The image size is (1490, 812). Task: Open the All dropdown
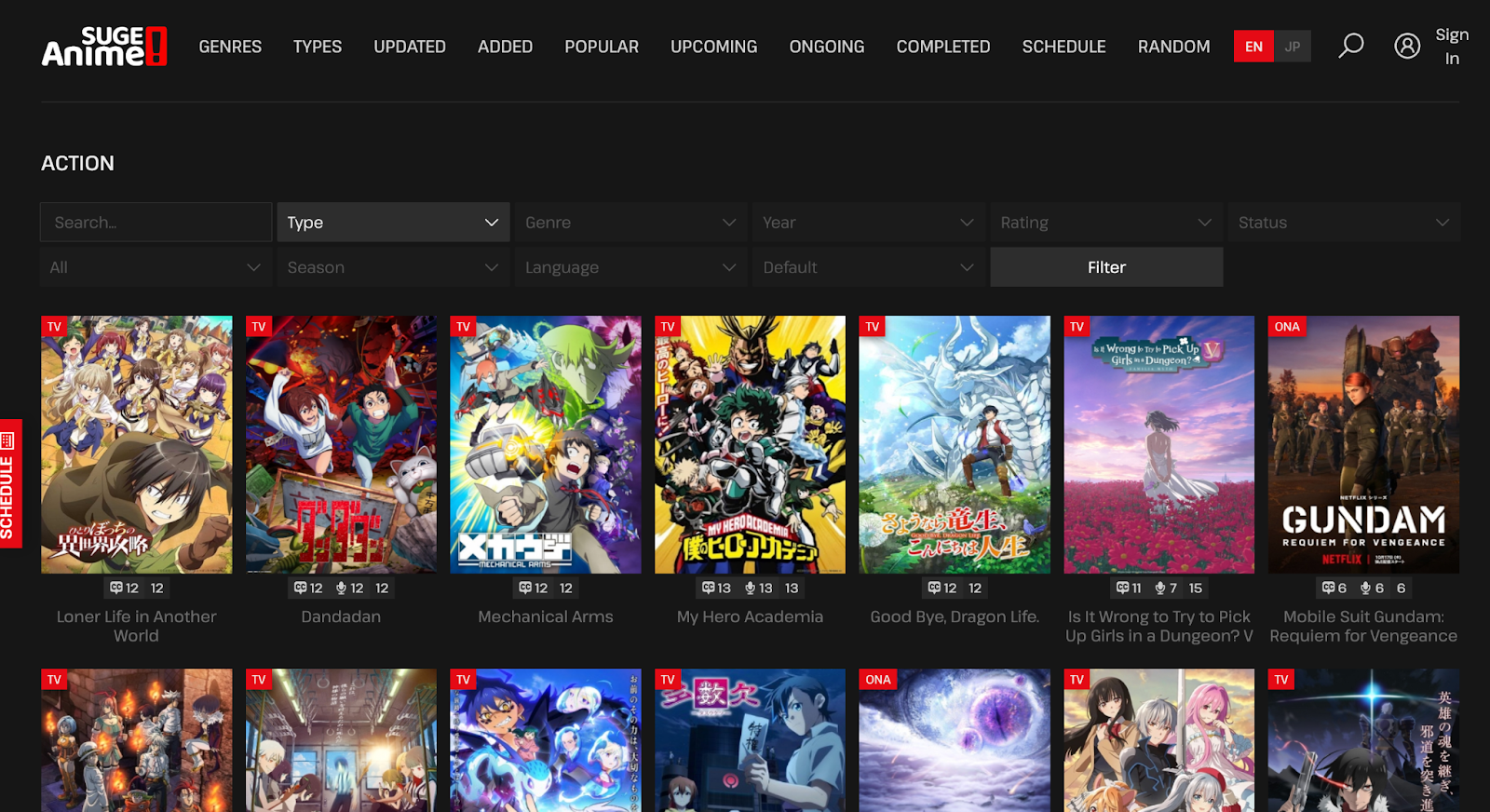tap(156, 267)
